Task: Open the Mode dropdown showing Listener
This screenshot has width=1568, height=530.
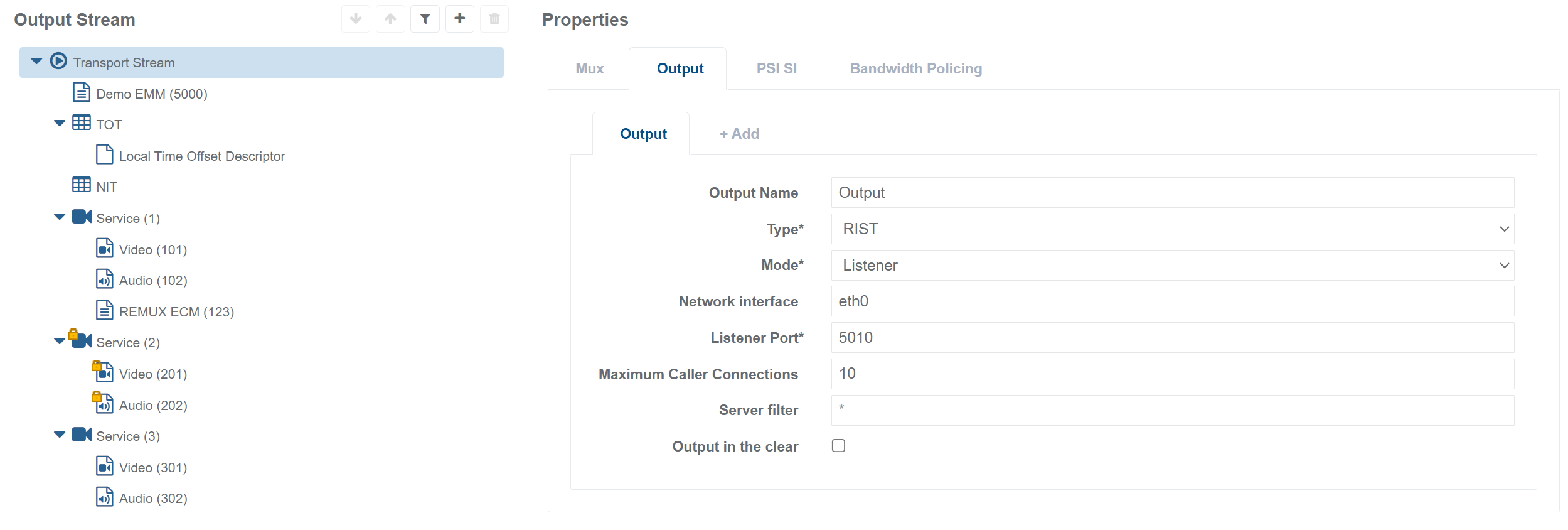Action: 1172,266
